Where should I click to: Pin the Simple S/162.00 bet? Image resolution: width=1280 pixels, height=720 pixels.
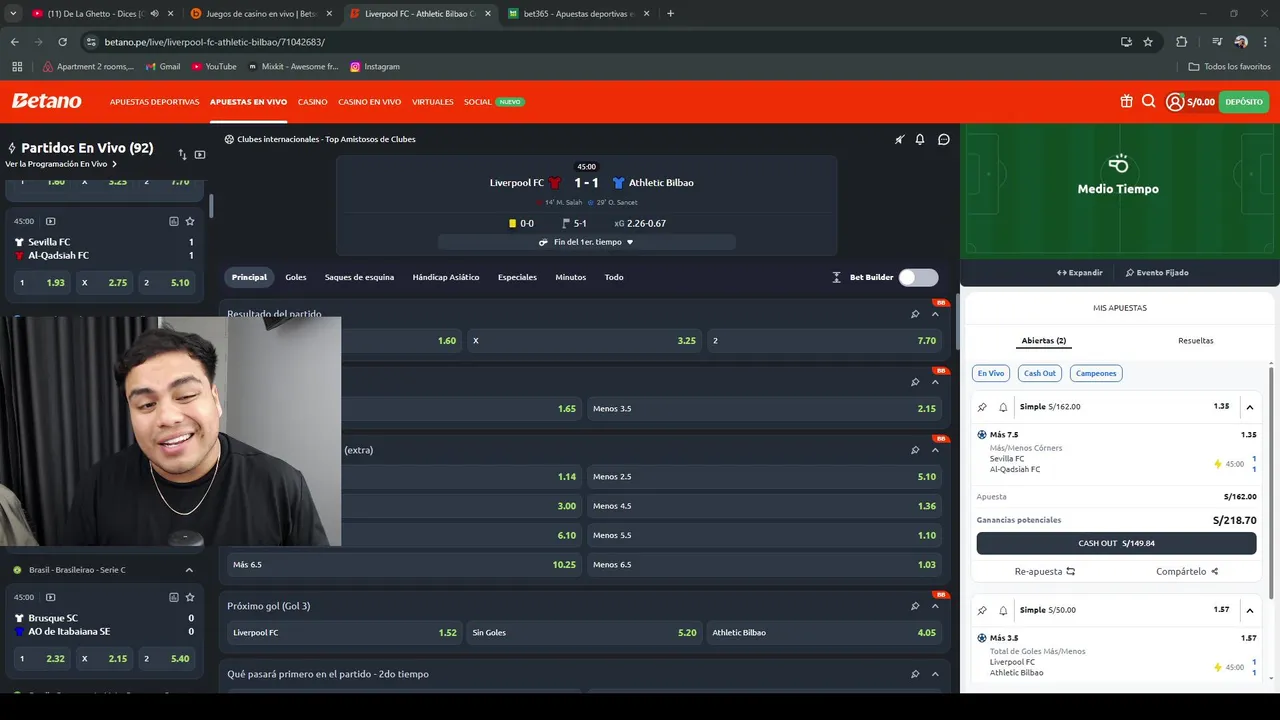point(982,407)
